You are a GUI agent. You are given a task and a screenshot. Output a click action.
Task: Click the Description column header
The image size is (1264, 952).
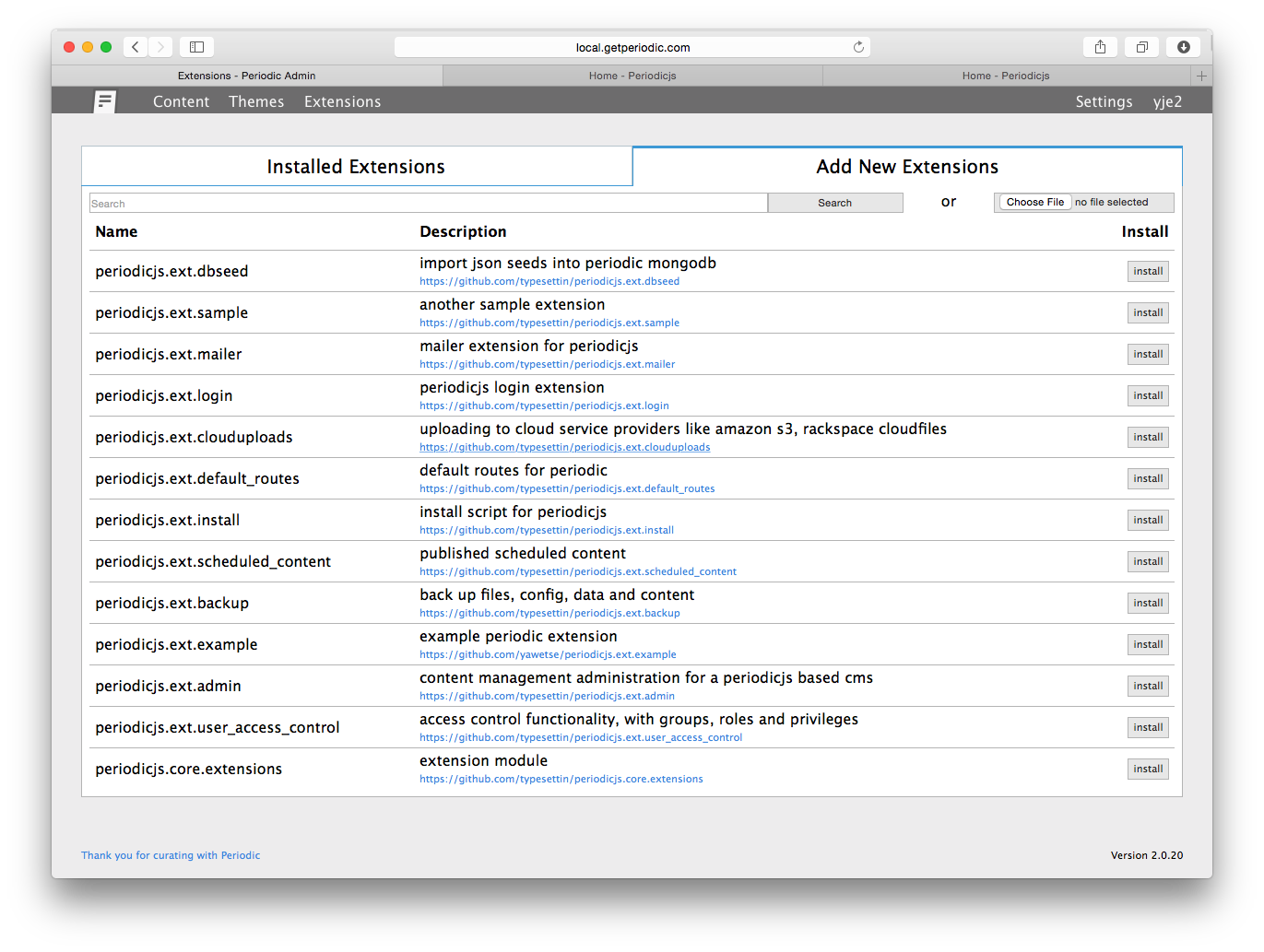(463, 231)
